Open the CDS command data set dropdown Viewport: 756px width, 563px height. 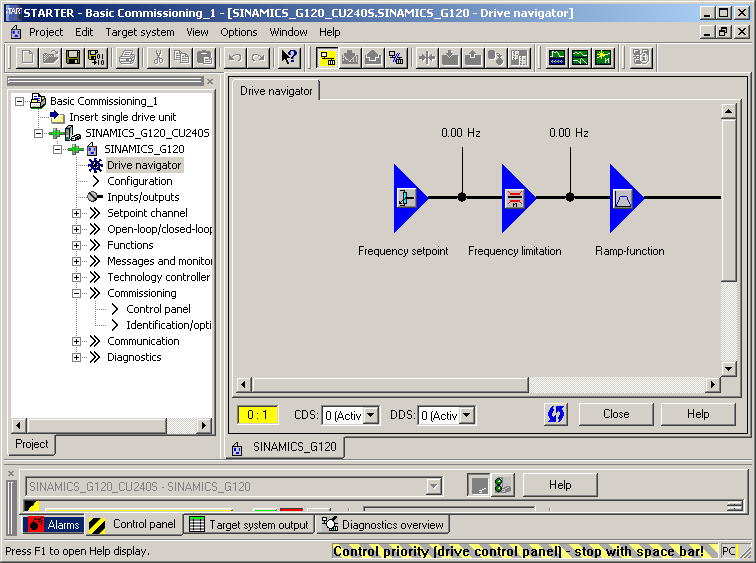click(371, 415)
